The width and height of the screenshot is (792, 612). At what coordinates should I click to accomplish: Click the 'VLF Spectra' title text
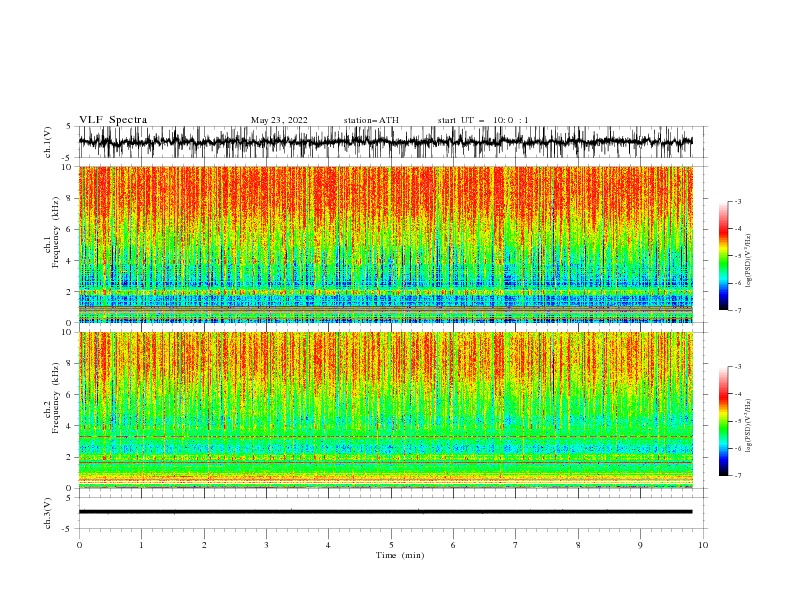(x=113, y=120)
